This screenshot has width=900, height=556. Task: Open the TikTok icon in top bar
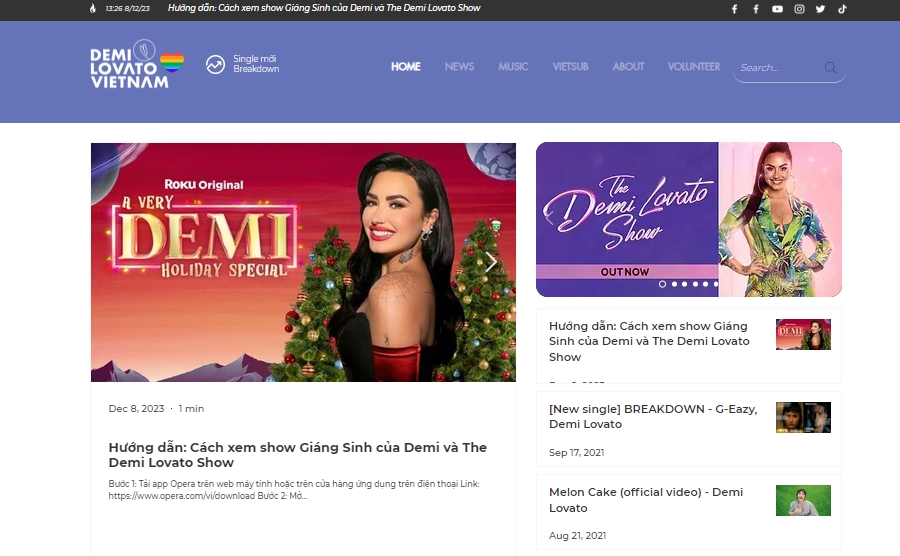(x=842, y=9)
